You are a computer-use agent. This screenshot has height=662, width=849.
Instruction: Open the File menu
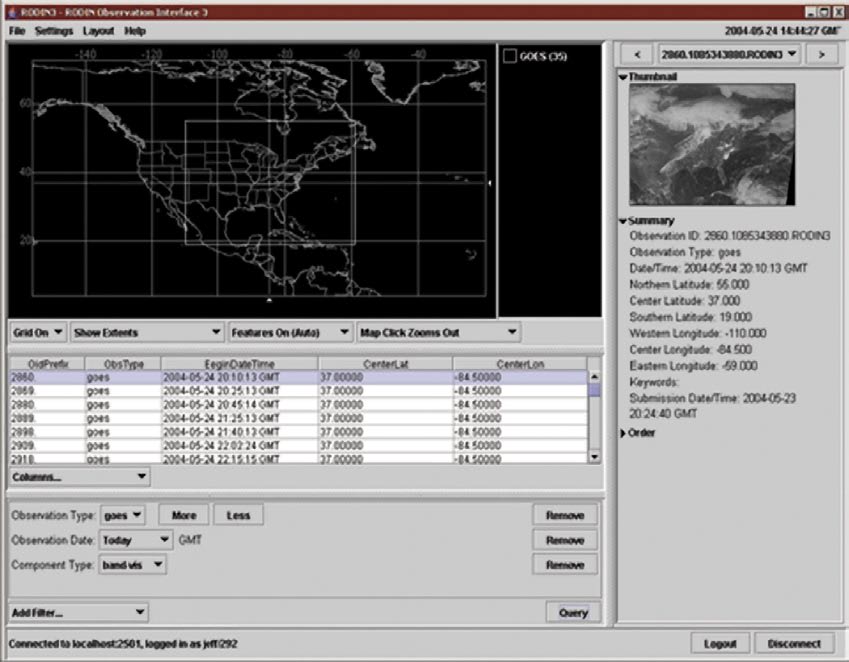(17, 31)
